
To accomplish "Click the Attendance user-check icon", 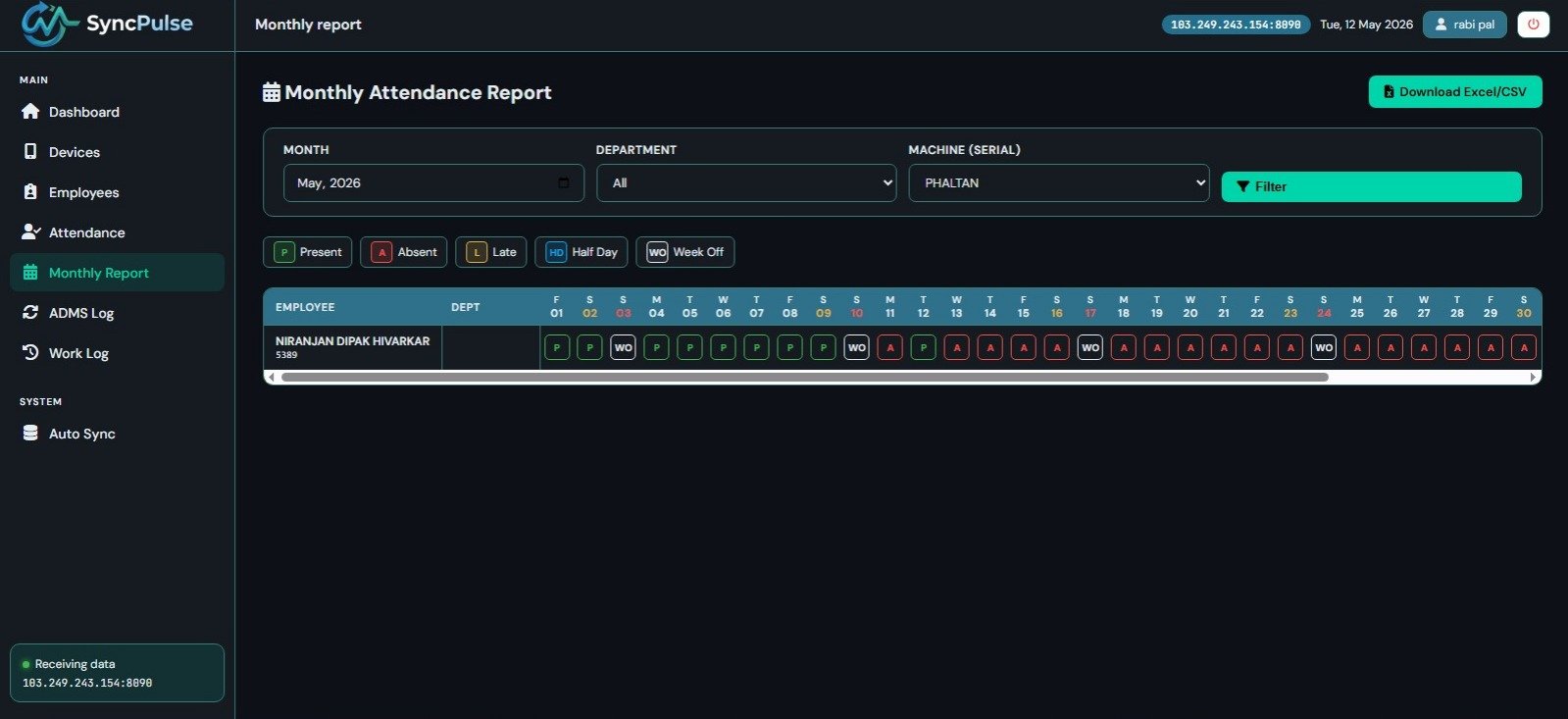I will click(31, 231).
